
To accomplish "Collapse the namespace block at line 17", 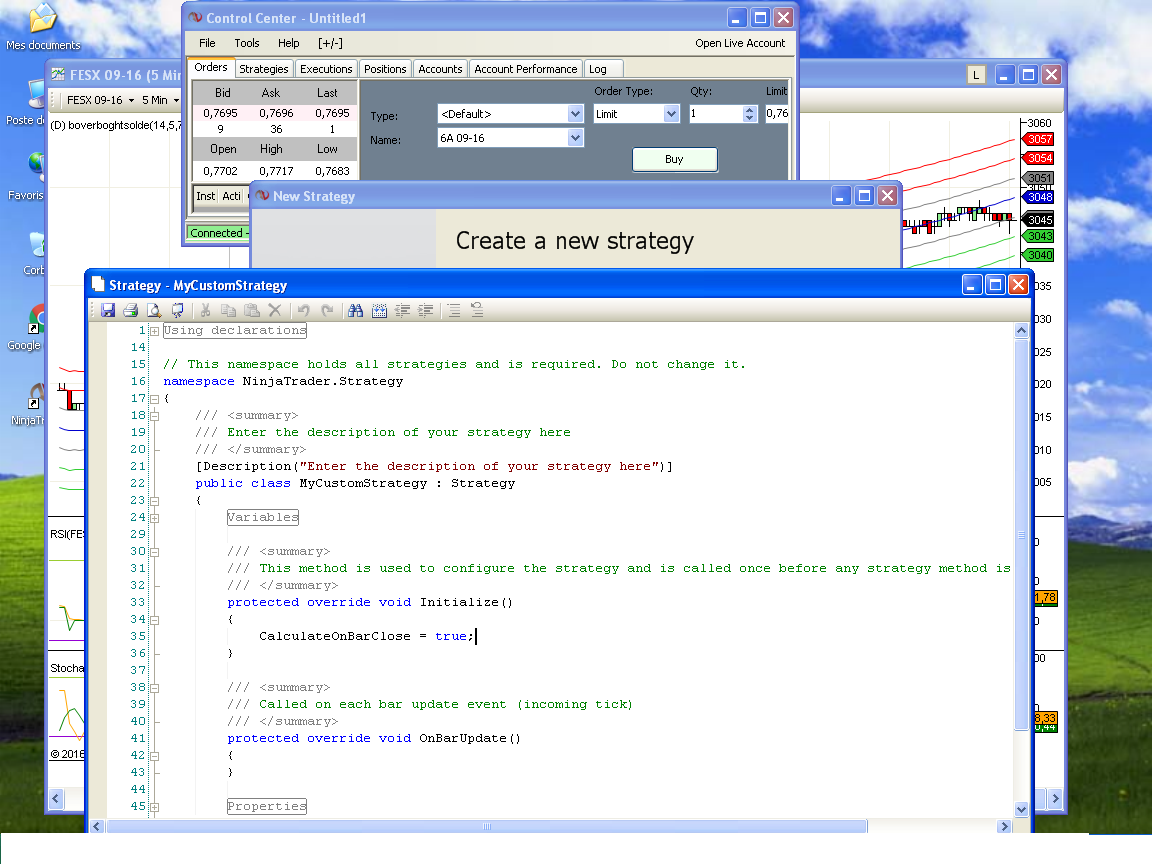I will tap(154, 399).
